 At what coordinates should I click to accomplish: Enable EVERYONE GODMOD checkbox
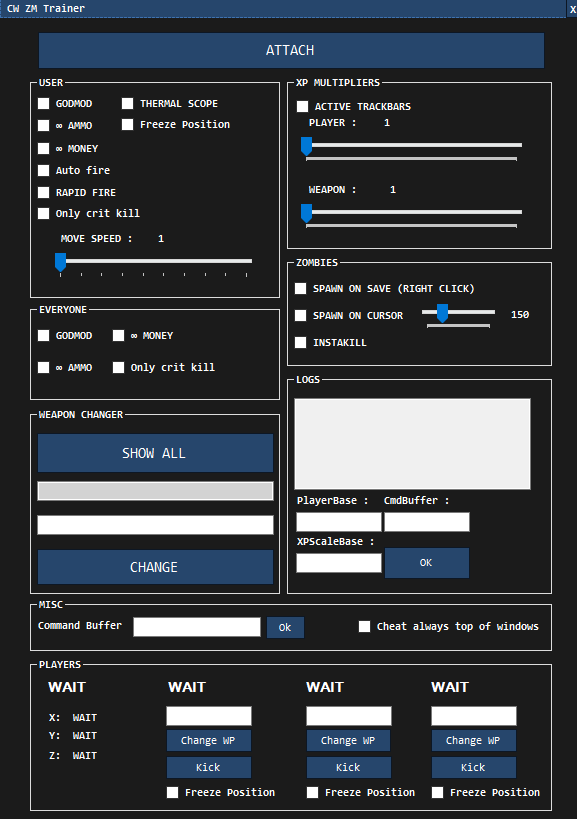44,335
